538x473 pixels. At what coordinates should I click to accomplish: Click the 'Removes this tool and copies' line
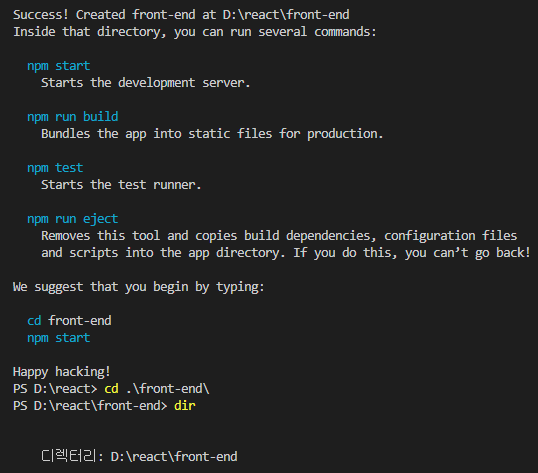[x=279, y=236]
